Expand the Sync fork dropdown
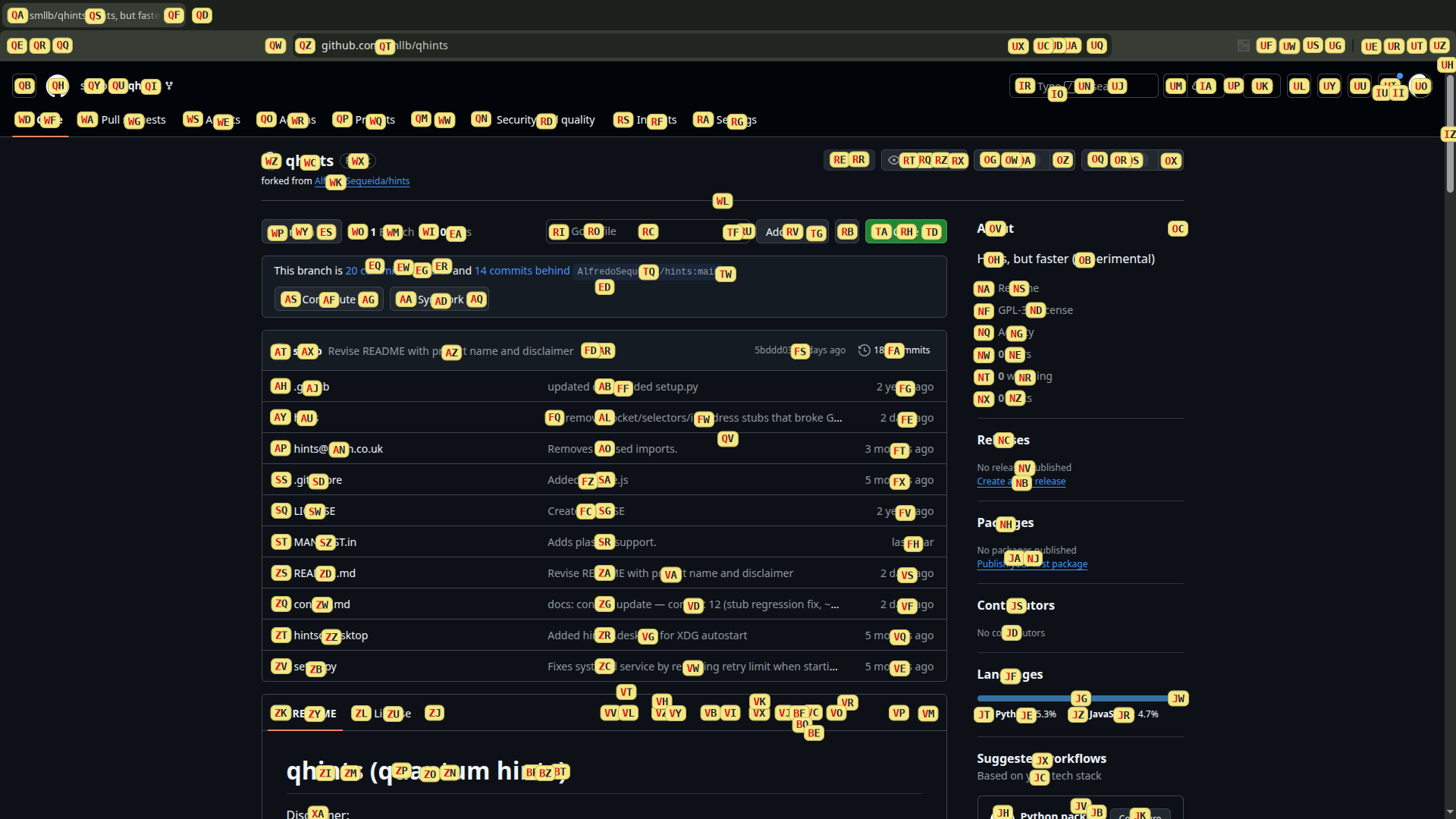 coord(439,300)
